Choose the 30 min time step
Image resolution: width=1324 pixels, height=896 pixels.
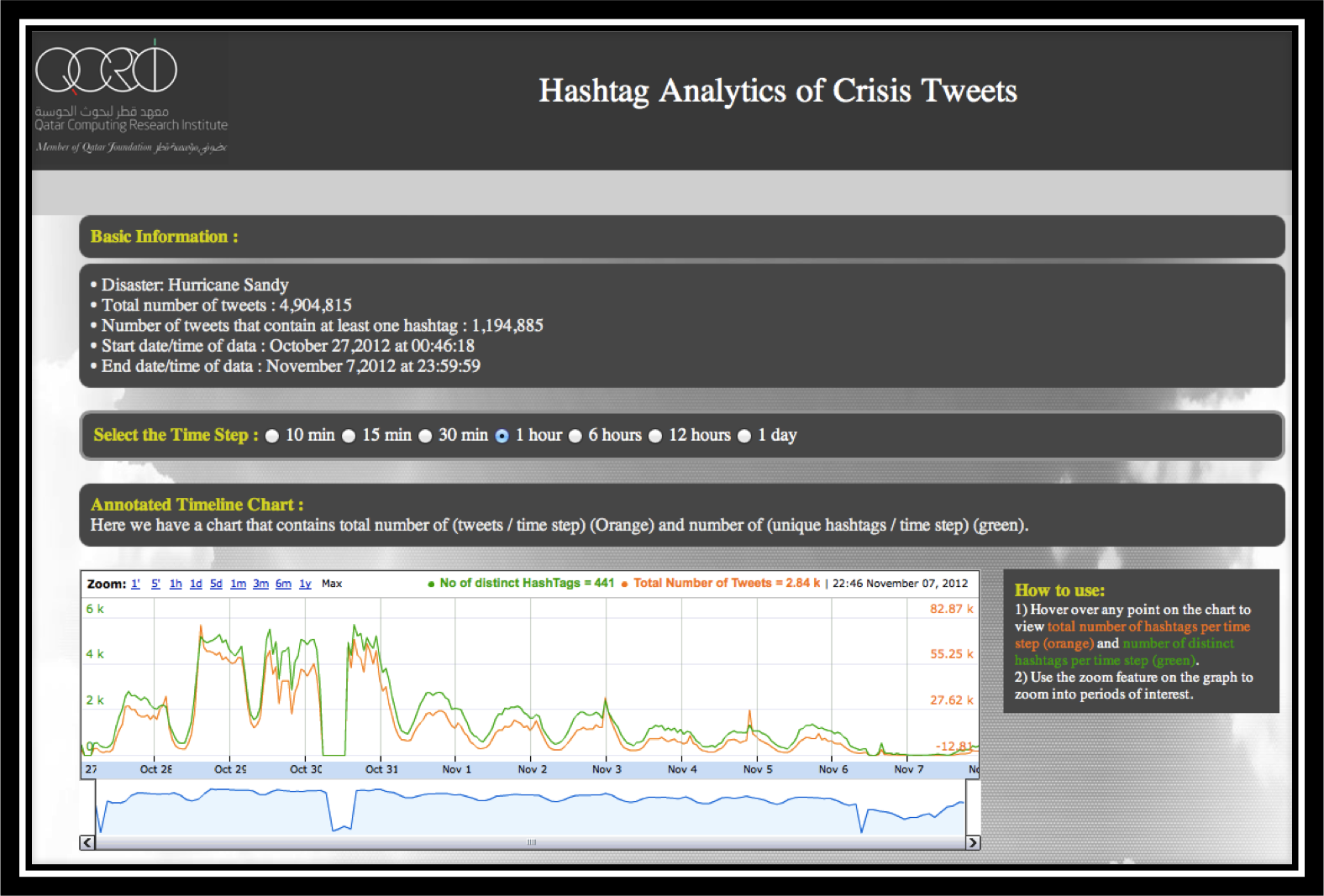[425, 436]
